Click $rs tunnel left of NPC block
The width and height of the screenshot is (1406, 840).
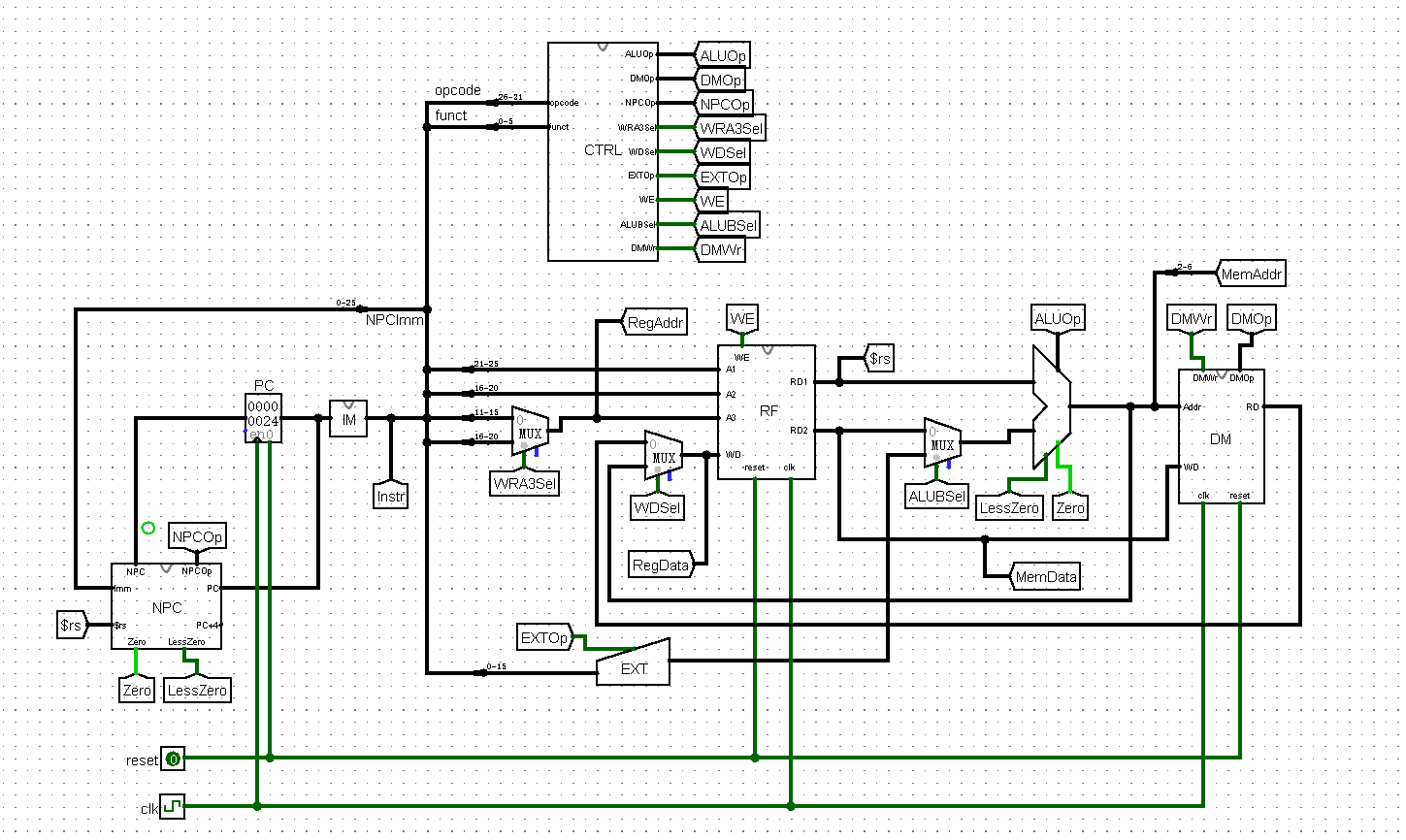coord(73,626)
